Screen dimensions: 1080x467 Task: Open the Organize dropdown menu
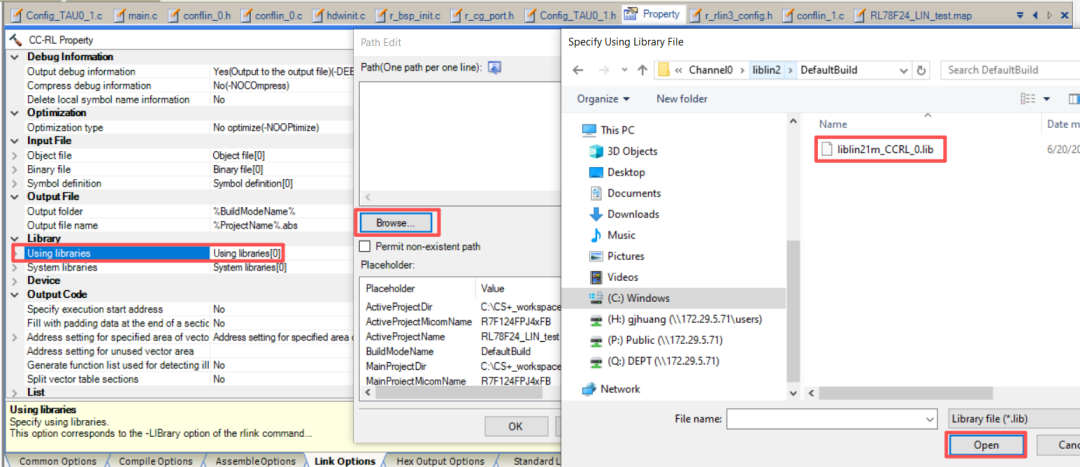click(x=603, y=99)
